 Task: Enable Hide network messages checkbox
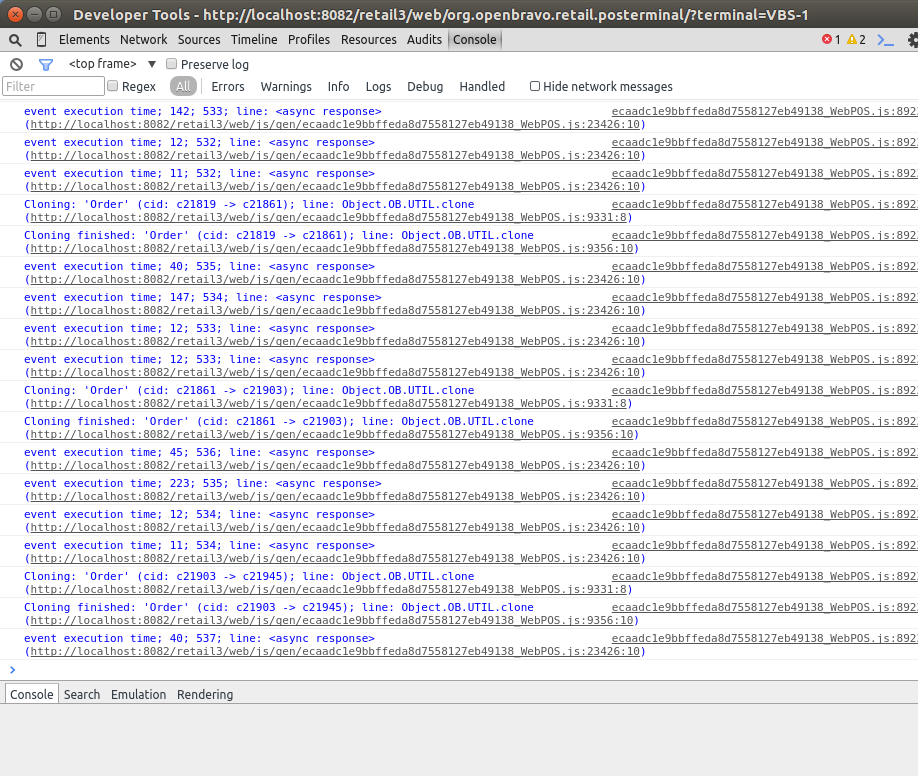click(535, 87)
